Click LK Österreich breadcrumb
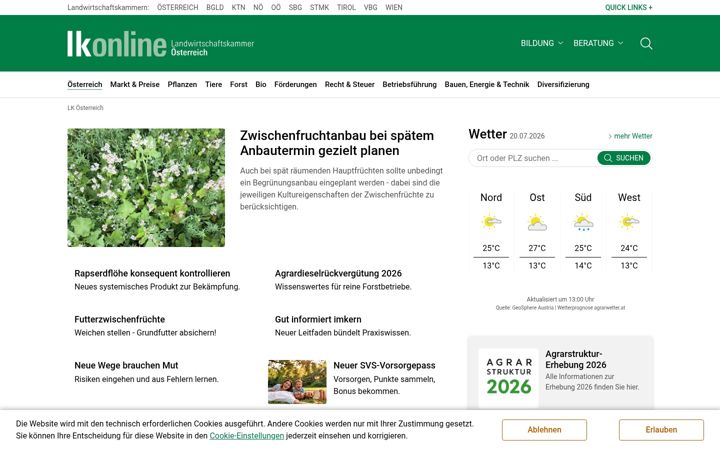This screenshot has height=450, width=720. pyautogui.click(x=85, y=108)
